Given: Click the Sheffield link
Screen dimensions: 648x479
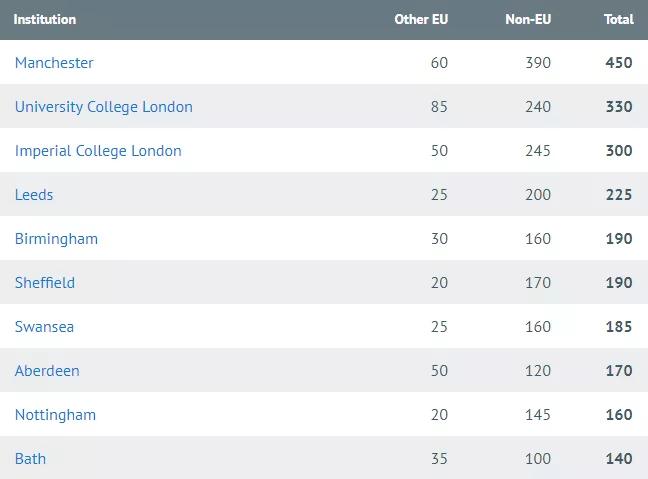Looking at the screenshot, I should pyautogui.click(x=44, y=283).
